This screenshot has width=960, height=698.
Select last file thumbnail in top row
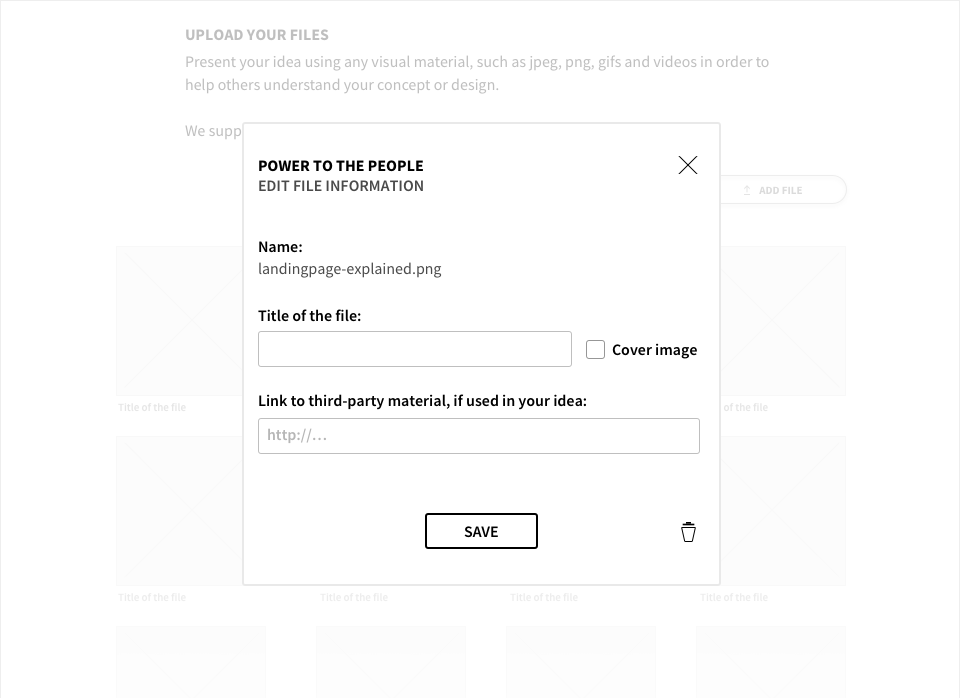[783, 321]
